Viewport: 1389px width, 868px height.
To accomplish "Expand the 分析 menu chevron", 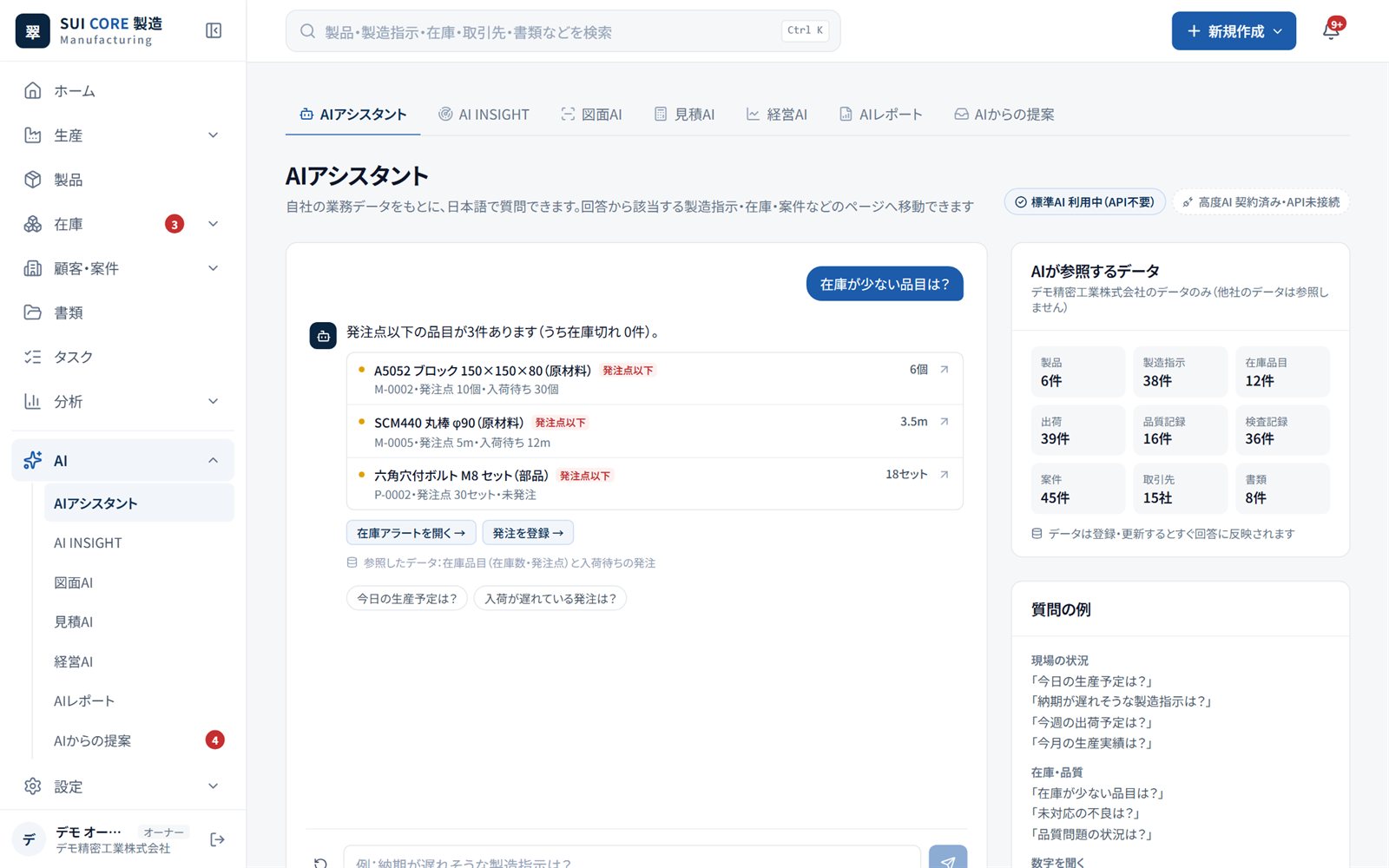I will tap(214, 401).
